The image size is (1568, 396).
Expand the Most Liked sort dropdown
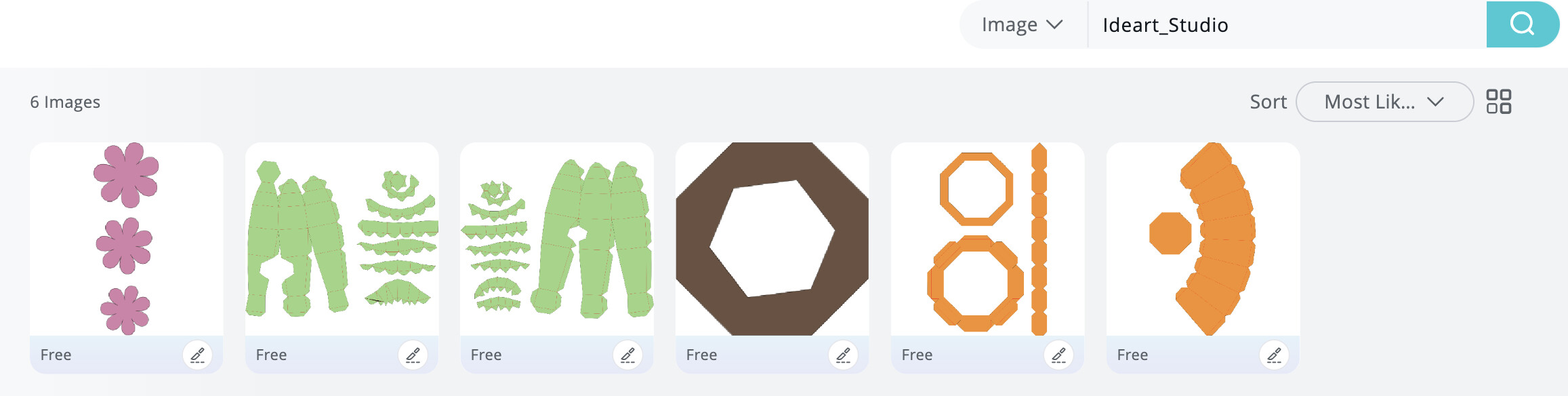click(1384, 102)
